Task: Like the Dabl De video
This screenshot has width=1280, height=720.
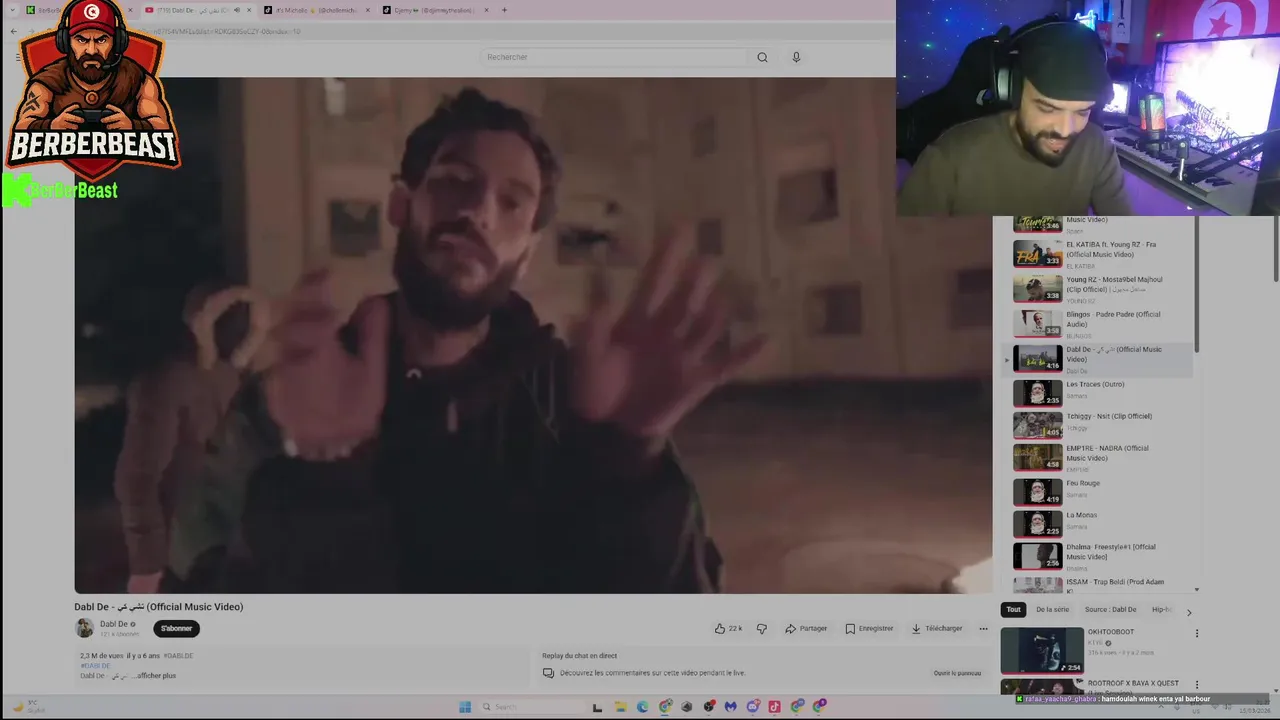Action: click(727, 628)
